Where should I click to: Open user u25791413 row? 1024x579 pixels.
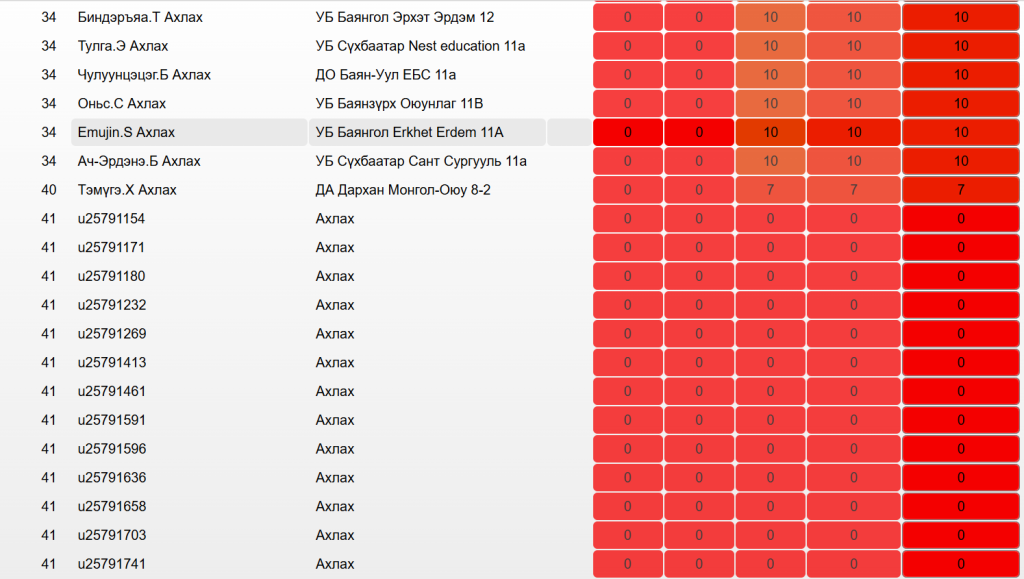(112, 363)
